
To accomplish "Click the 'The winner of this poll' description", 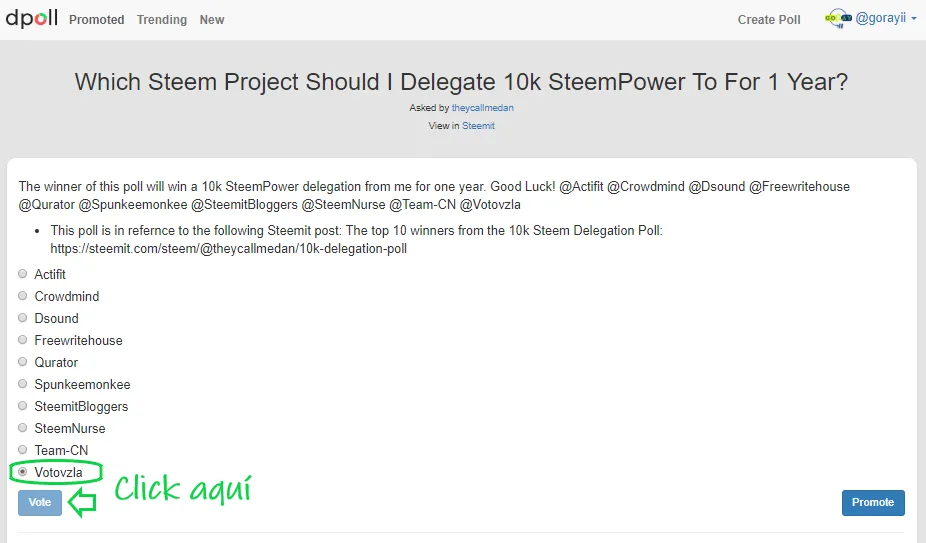I will [x=434, y=196].
